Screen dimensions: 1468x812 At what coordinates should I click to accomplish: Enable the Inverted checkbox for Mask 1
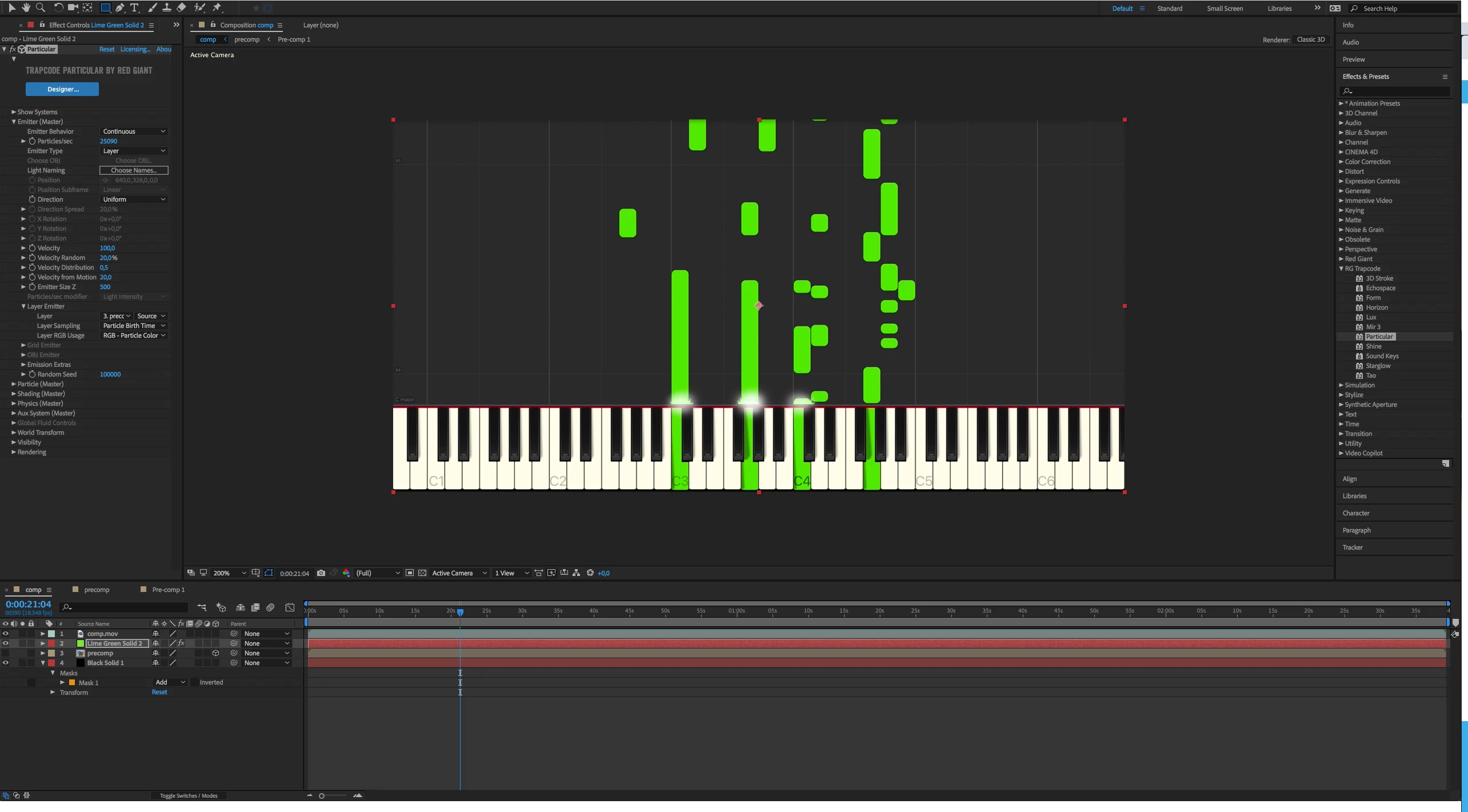tap(195, 682)
